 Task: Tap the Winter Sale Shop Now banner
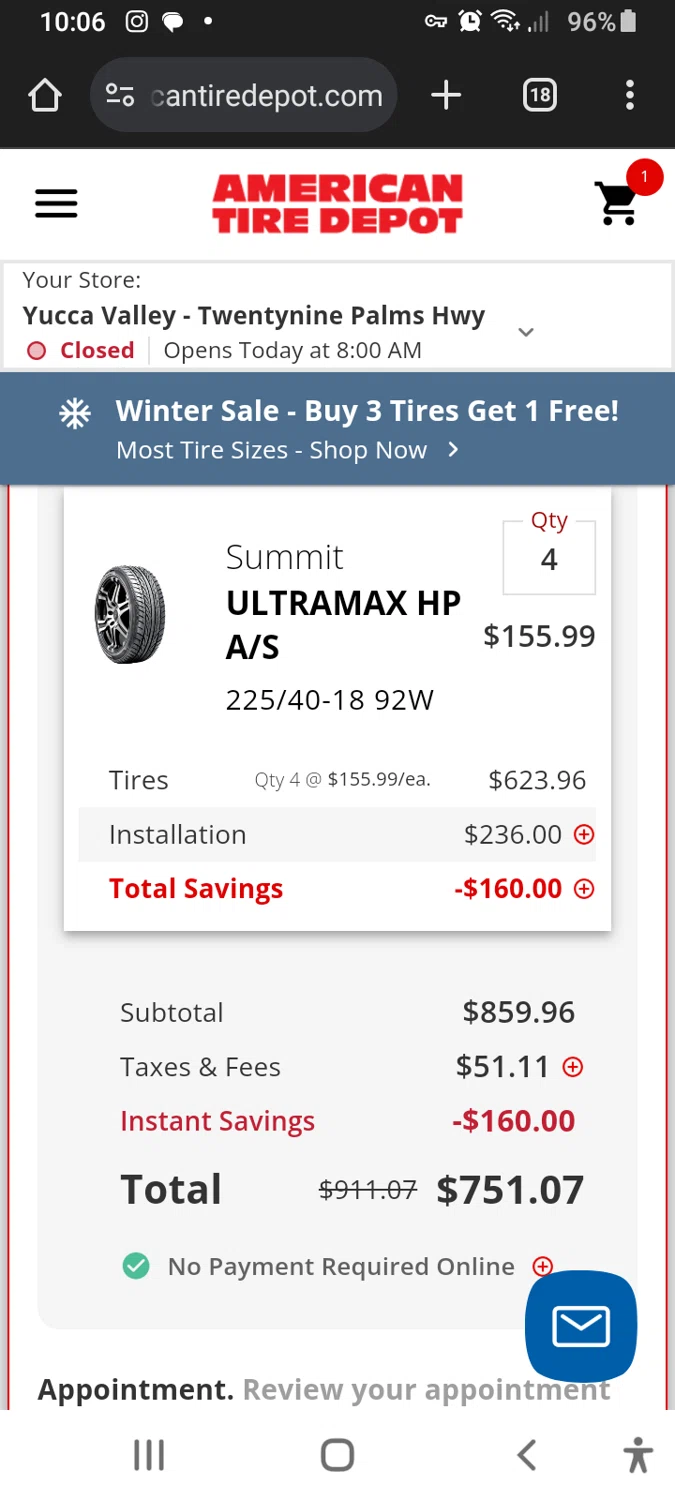coord(337,429)
